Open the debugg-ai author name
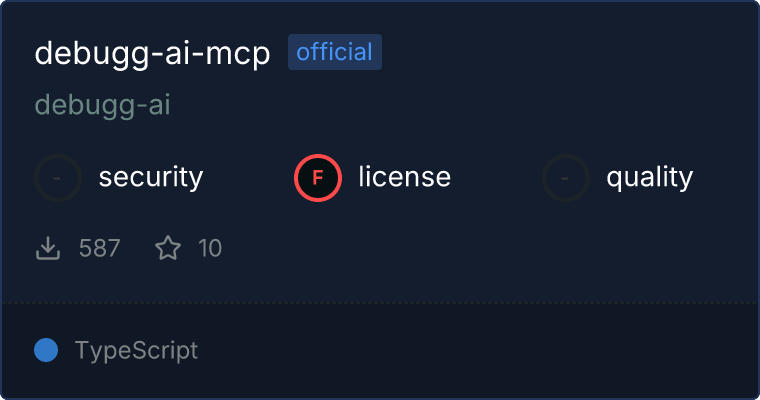This screenshot has height=400, width=760. pos(102,105)
